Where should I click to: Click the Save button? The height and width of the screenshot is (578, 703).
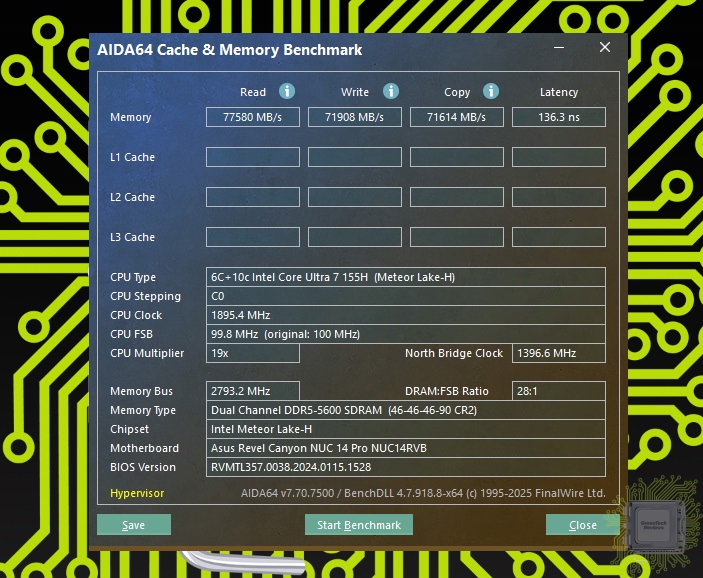[x=134, y=525]
